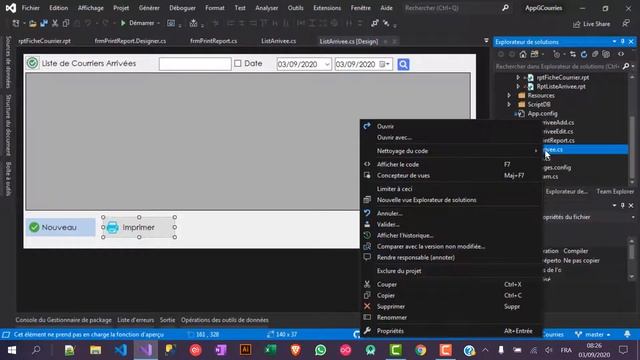Open Adobe Illustrator from the taskbar
The height and width of the screenshot is (360, 640).
coord(246,350)
